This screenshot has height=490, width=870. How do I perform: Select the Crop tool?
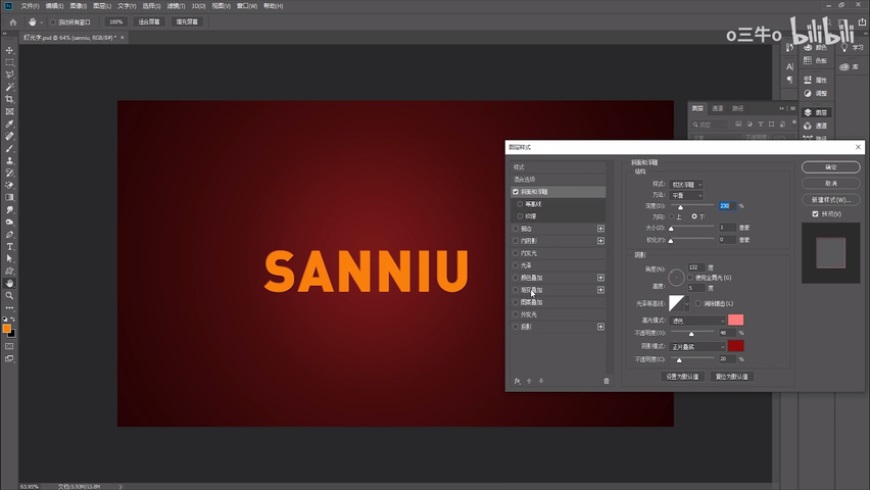click(10, 99)
